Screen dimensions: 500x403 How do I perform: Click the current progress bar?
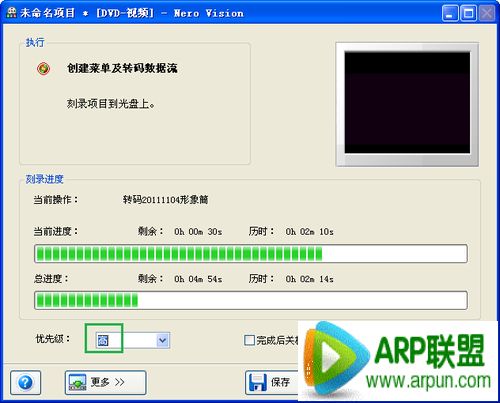251,254
